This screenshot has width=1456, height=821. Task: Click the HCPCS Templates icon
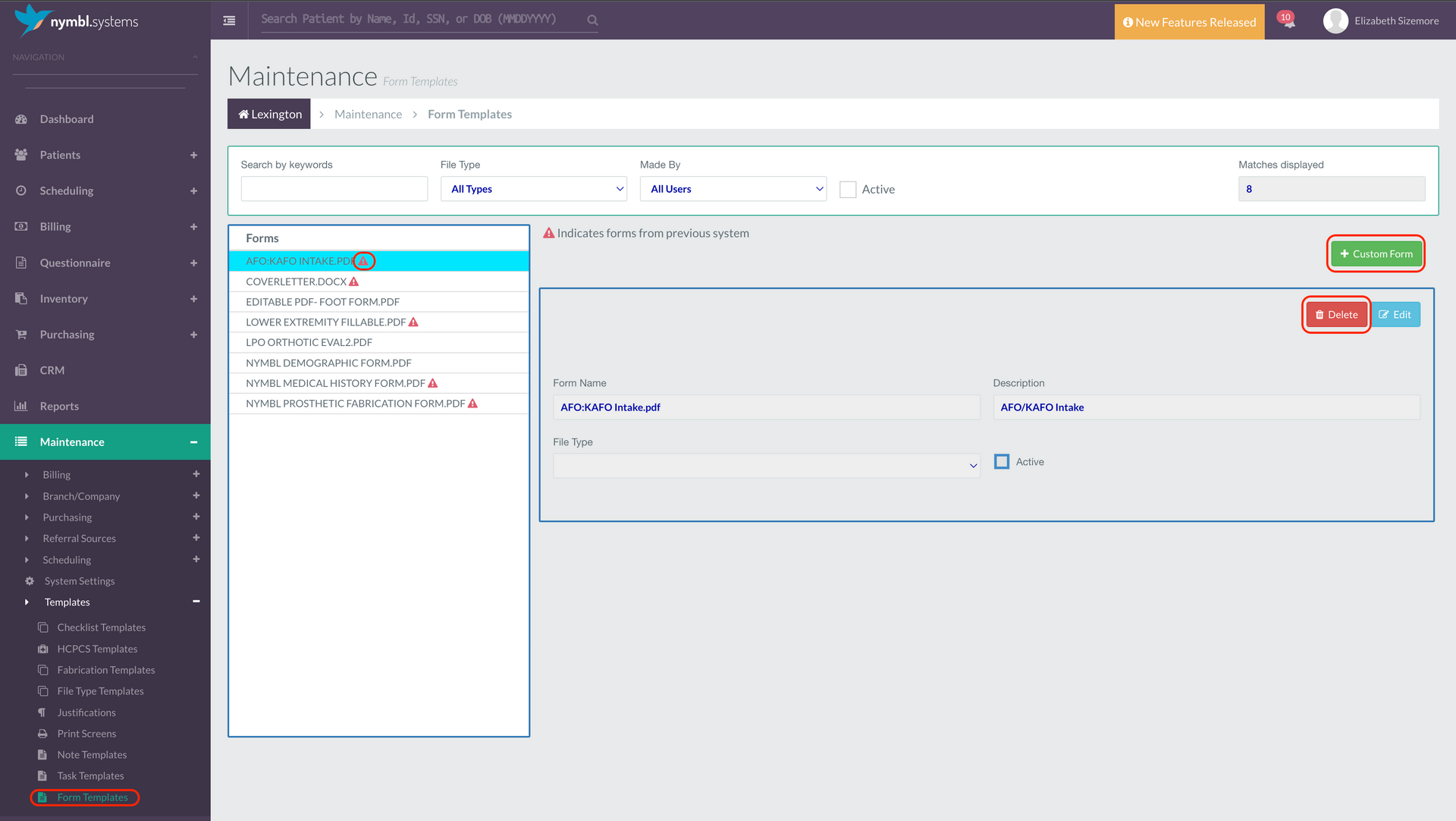(43, 649)
